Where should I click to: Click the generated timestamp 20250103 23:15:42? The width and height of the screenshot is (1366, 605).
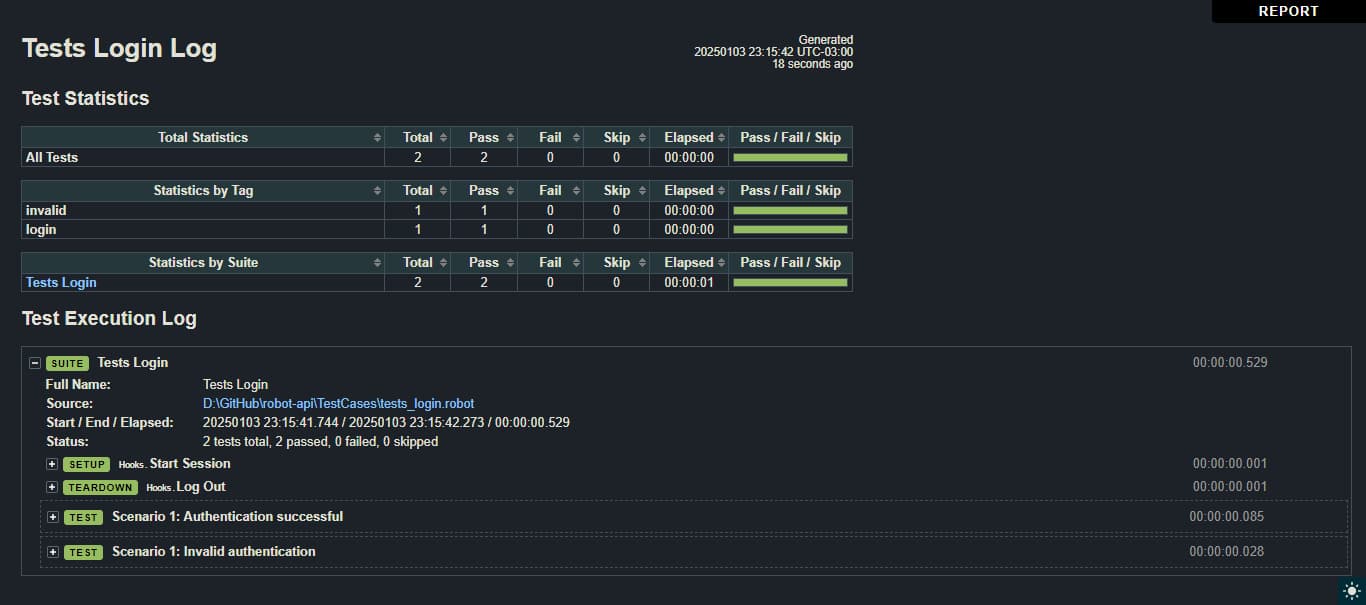point(773,52)
